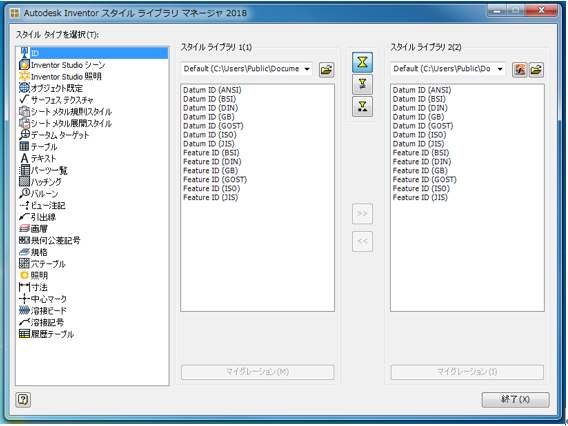Select 履歴テーブル style type
This screenshot has width=568, height=426.
46,334
